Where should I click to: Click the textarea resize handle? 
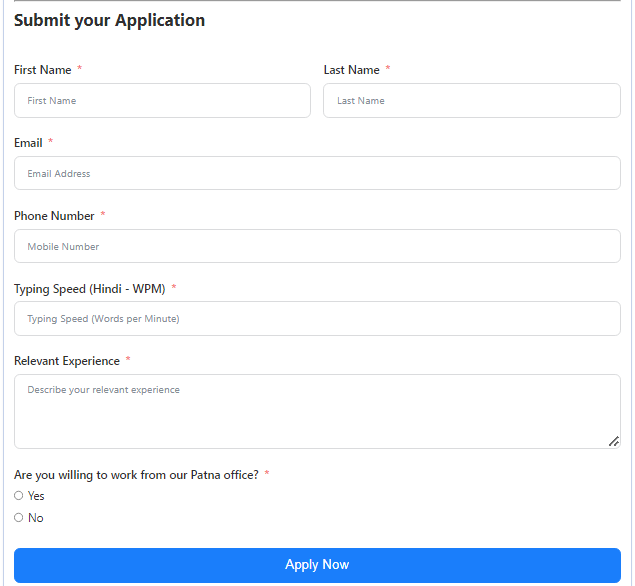click(x=614, y=441)
